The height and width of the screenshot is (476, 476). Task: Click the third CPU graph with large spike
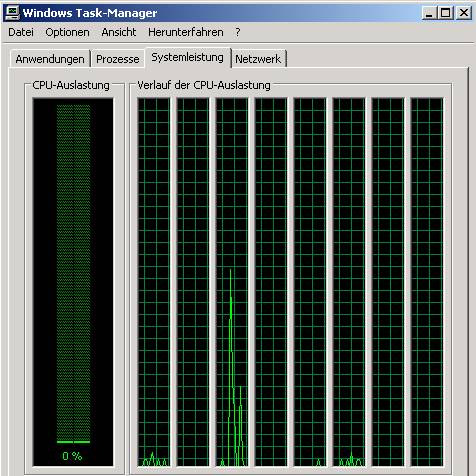tap(232, 282)
